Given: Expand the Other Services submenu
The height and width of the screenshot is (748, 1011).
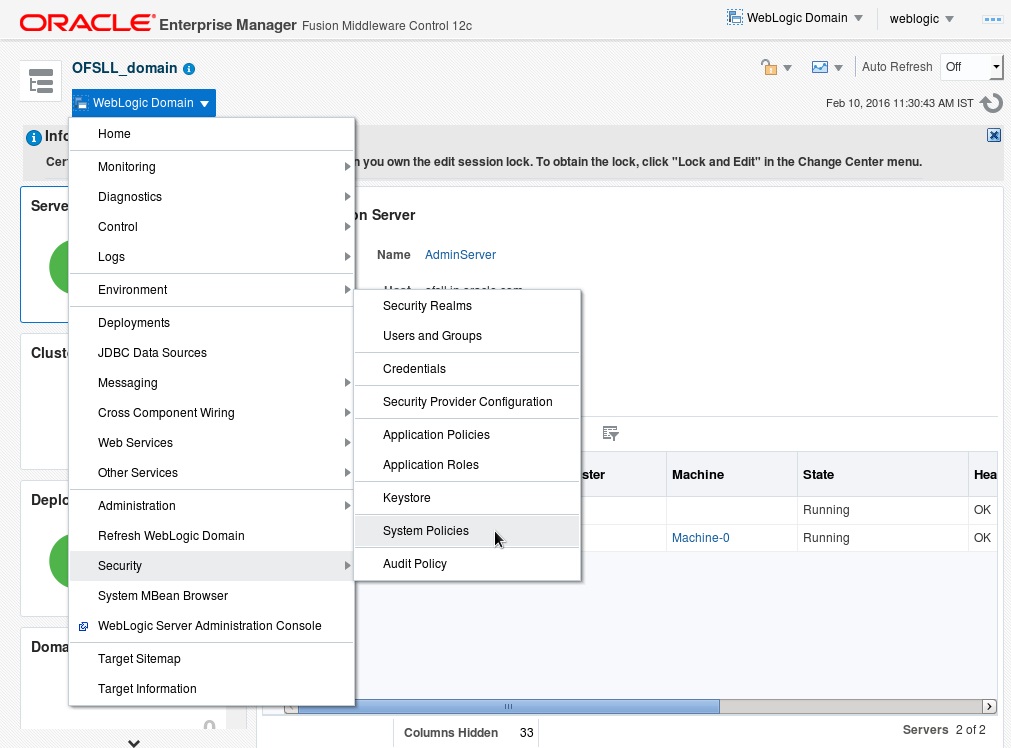Looking at the screenshot, I should tap(211, 473).
